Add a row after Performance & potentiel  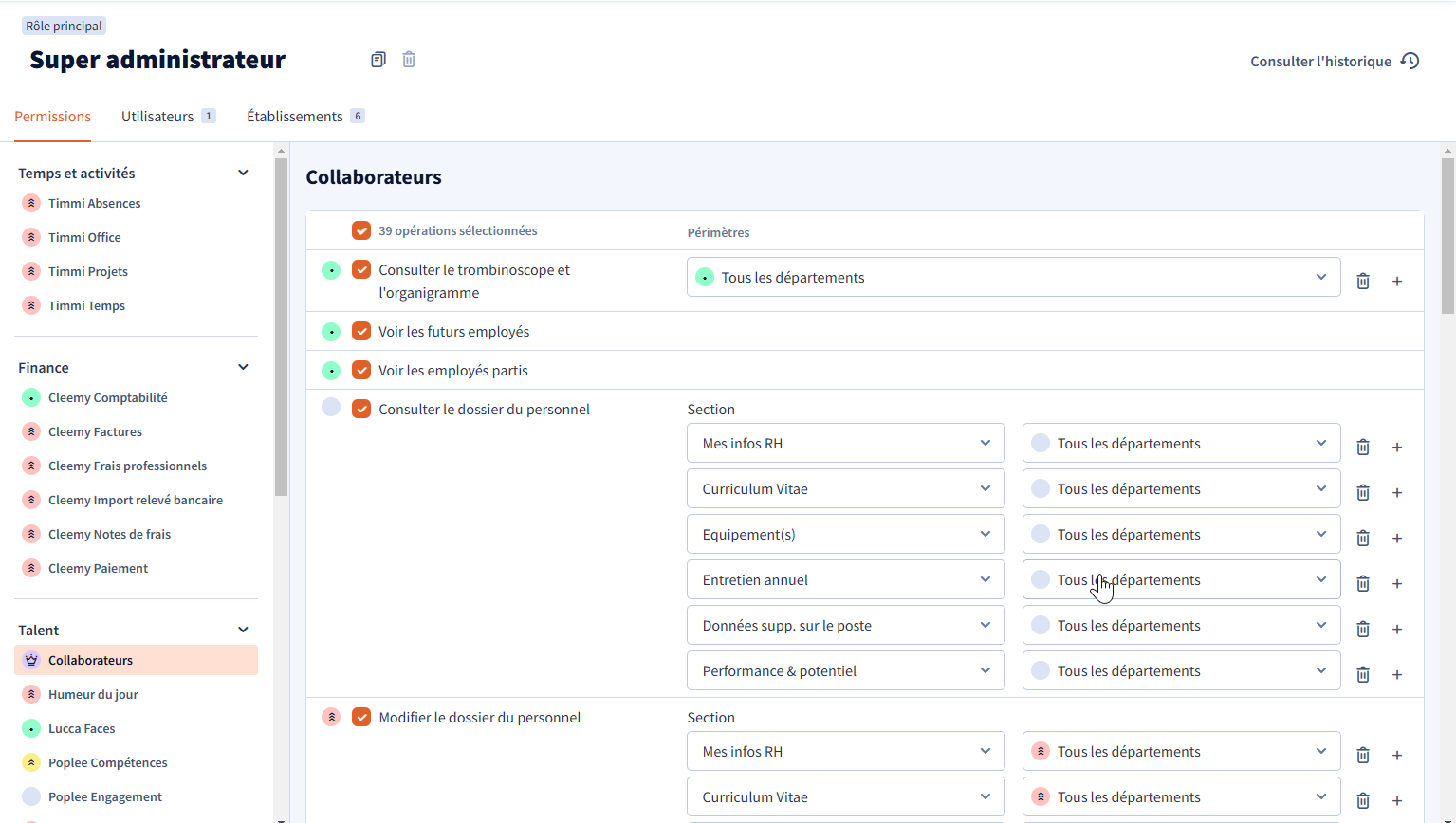point(1397,674)
